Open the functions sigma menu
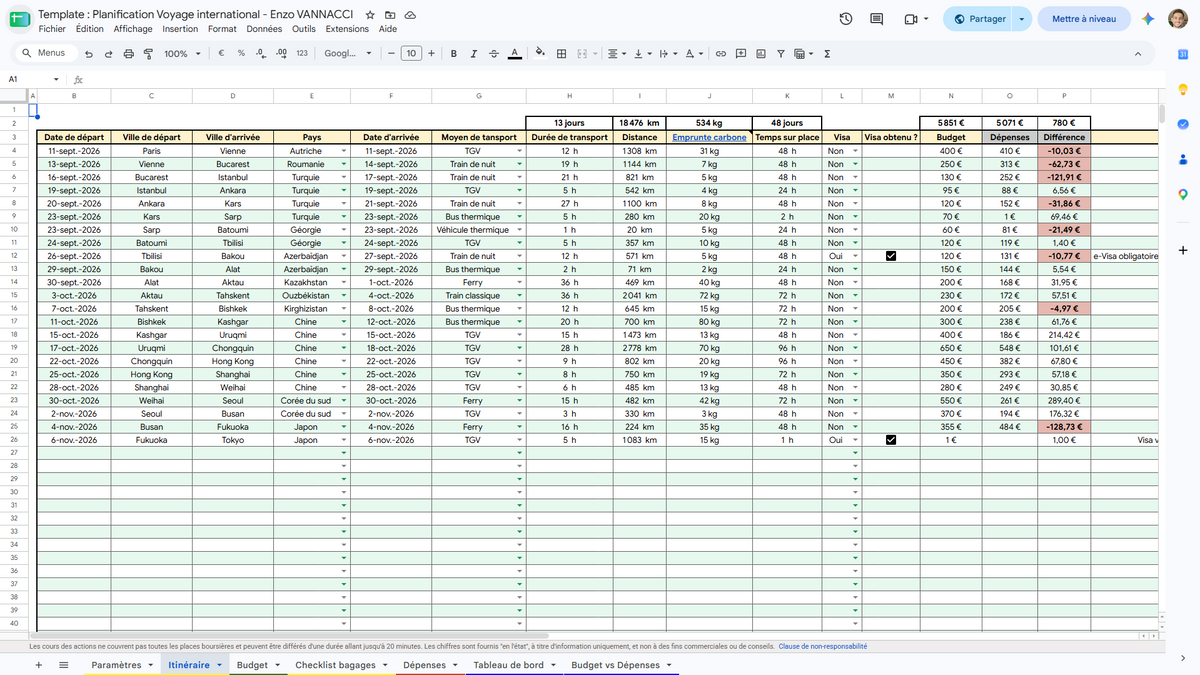The image size is (1200, 675). pos(827,54)
